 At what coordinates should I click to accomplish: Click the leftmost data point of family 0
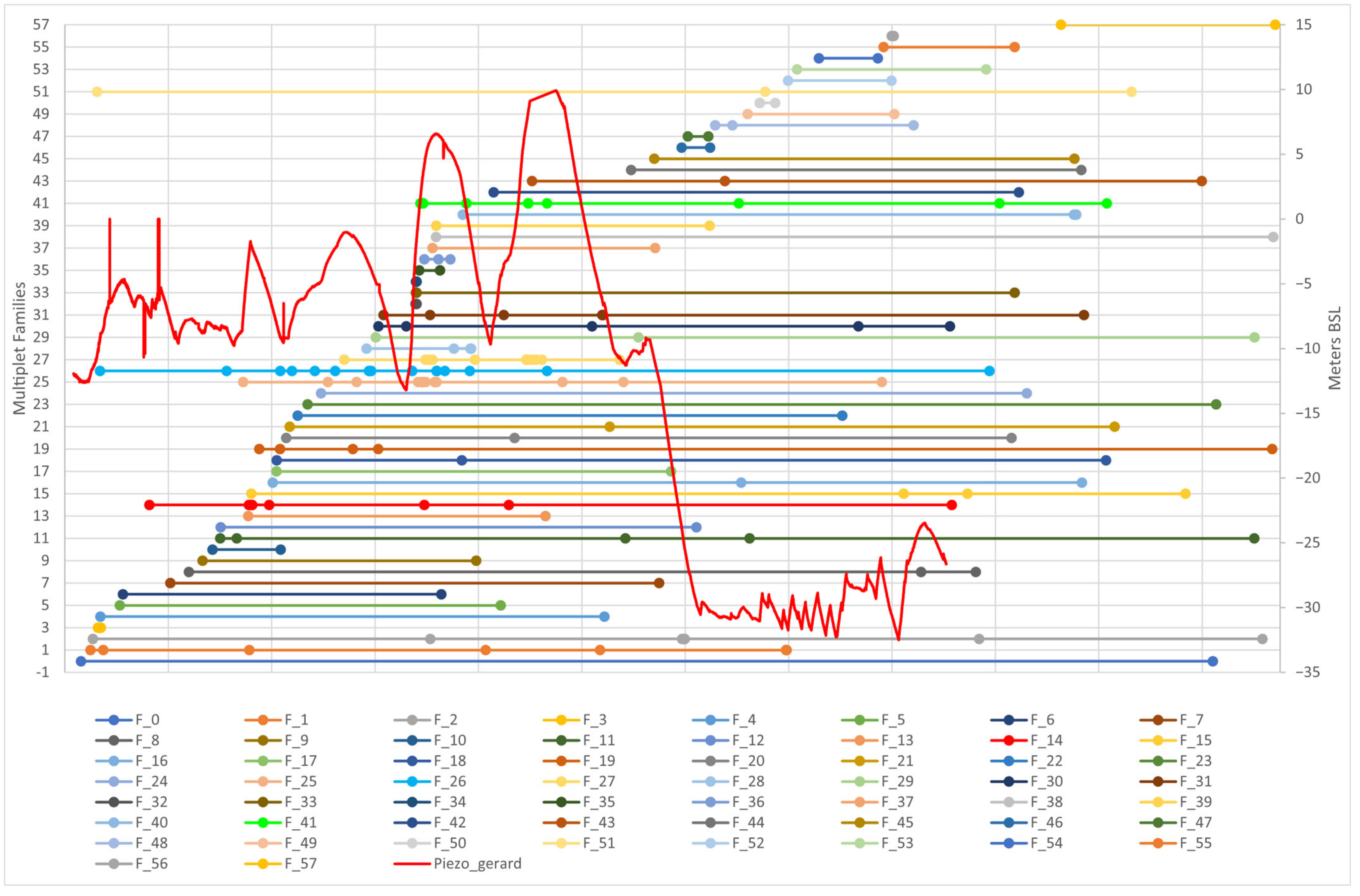pyautogui.click(x=81, y=662)
